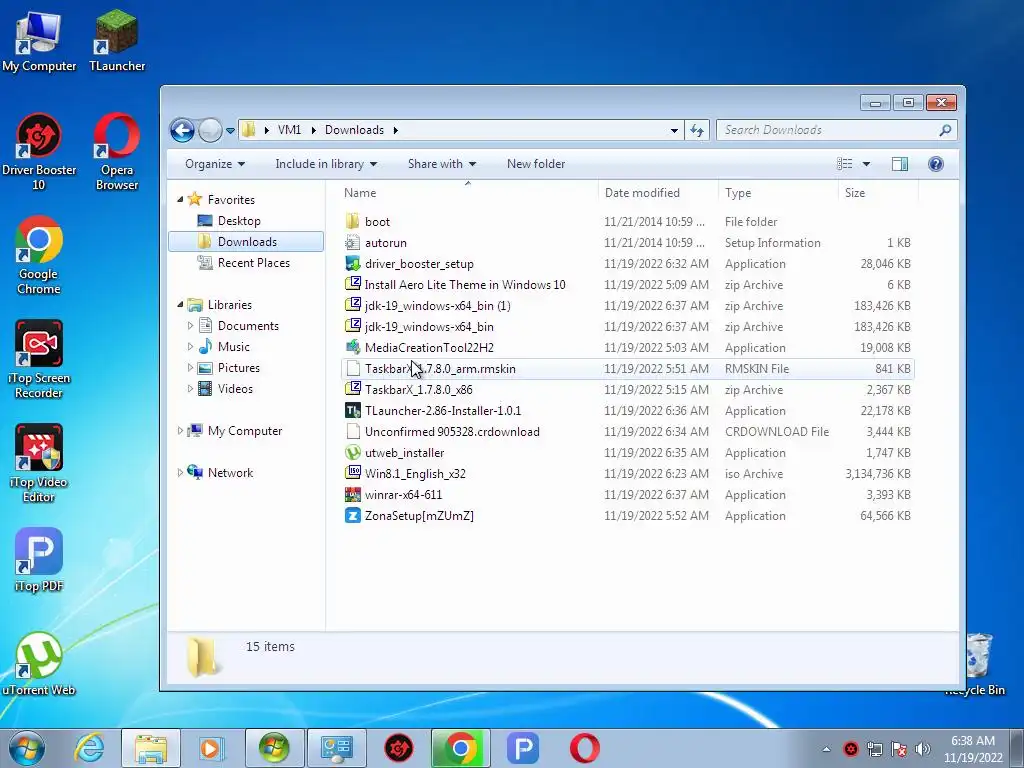Select the driver_booster_setup file
This screenshot has height=768, width=1024.
click(x=627, y=264)
